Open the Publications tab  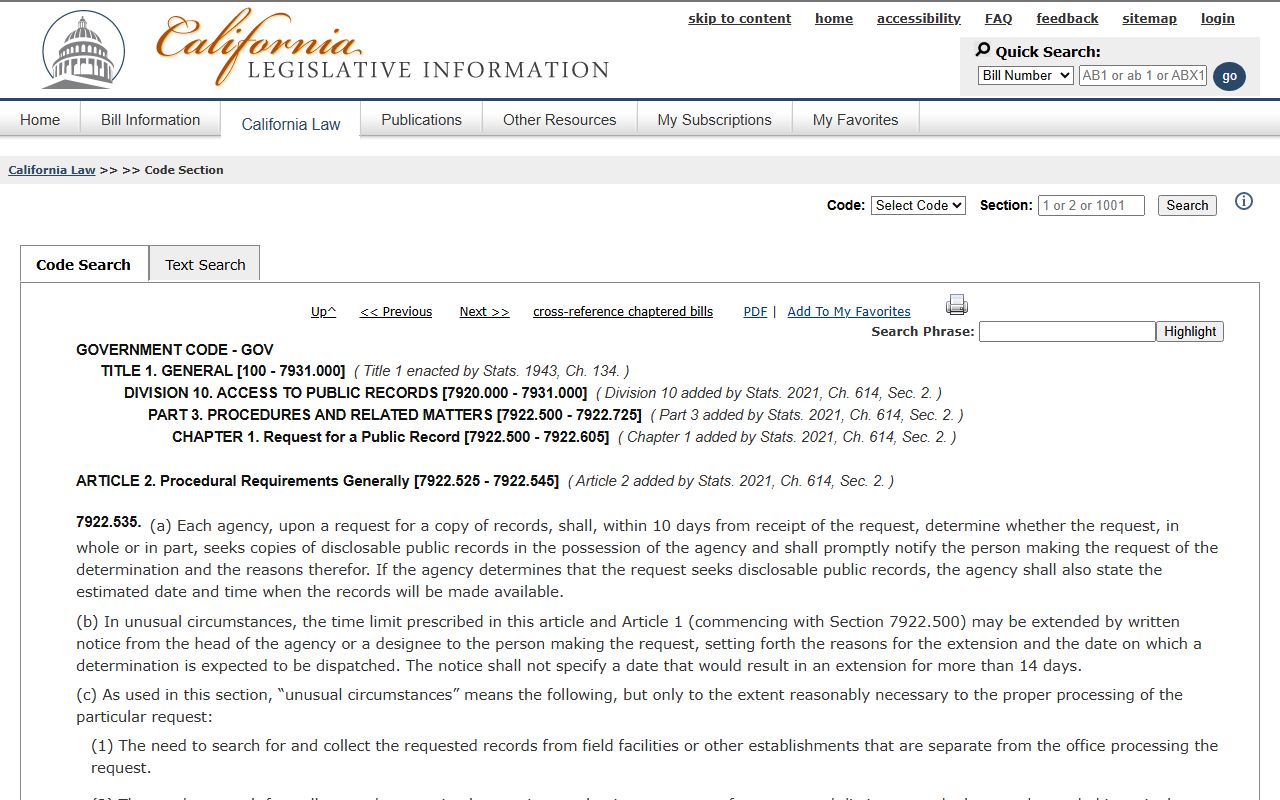422,120
